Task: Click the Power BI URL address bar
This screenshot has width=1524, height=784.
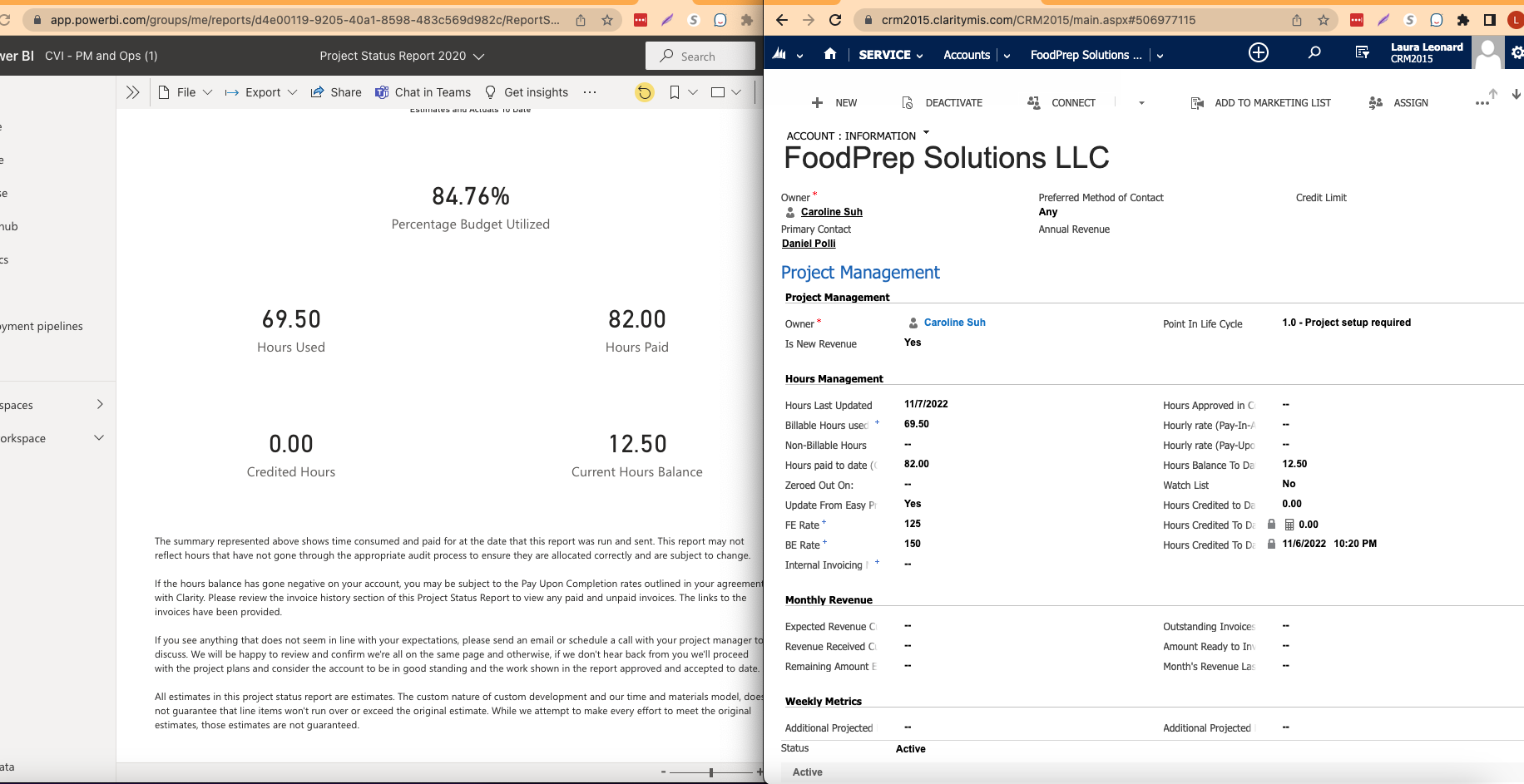Action: 304,20
